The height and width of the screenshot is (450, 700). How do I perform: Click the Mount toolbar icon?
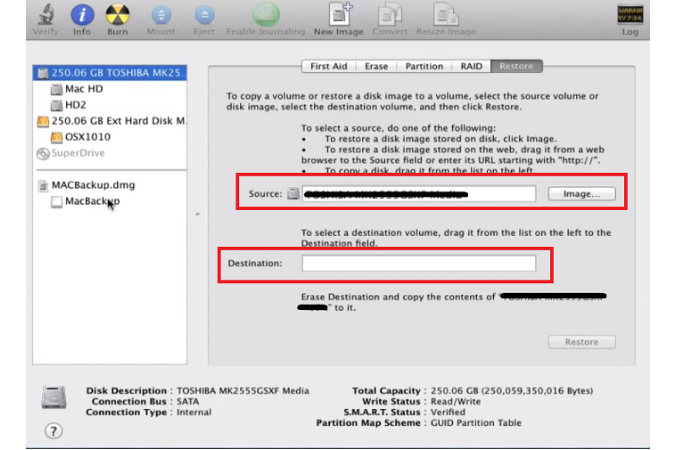(x=161, y=15)
